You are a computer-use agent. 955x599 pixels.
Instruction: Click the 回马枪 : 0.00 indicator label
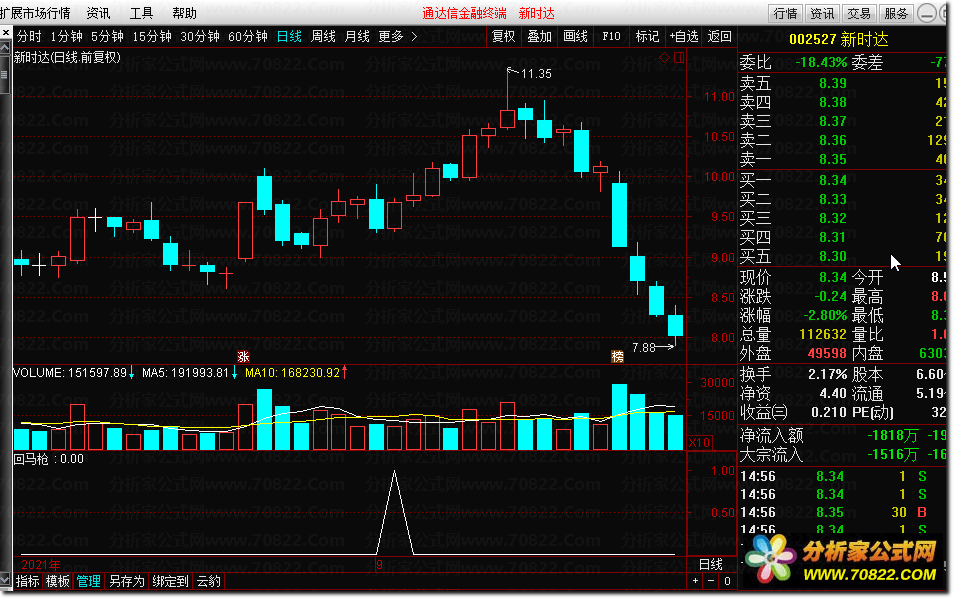[49, 459]
